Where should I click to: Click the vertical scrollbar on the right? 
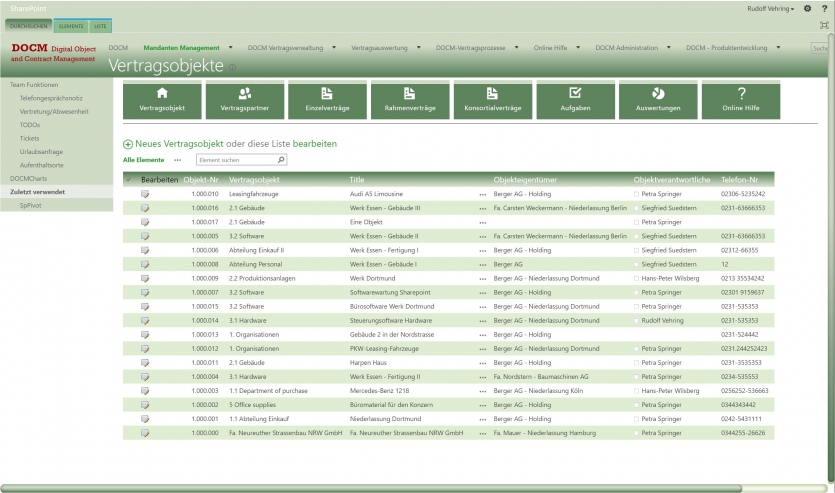831,256
